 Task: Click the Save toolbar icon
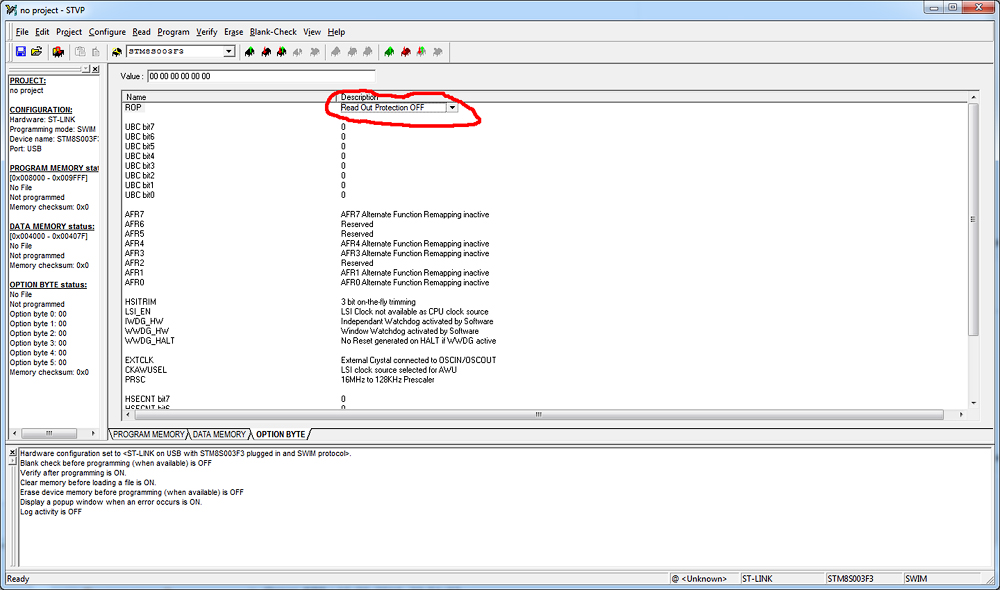point(21,51)
